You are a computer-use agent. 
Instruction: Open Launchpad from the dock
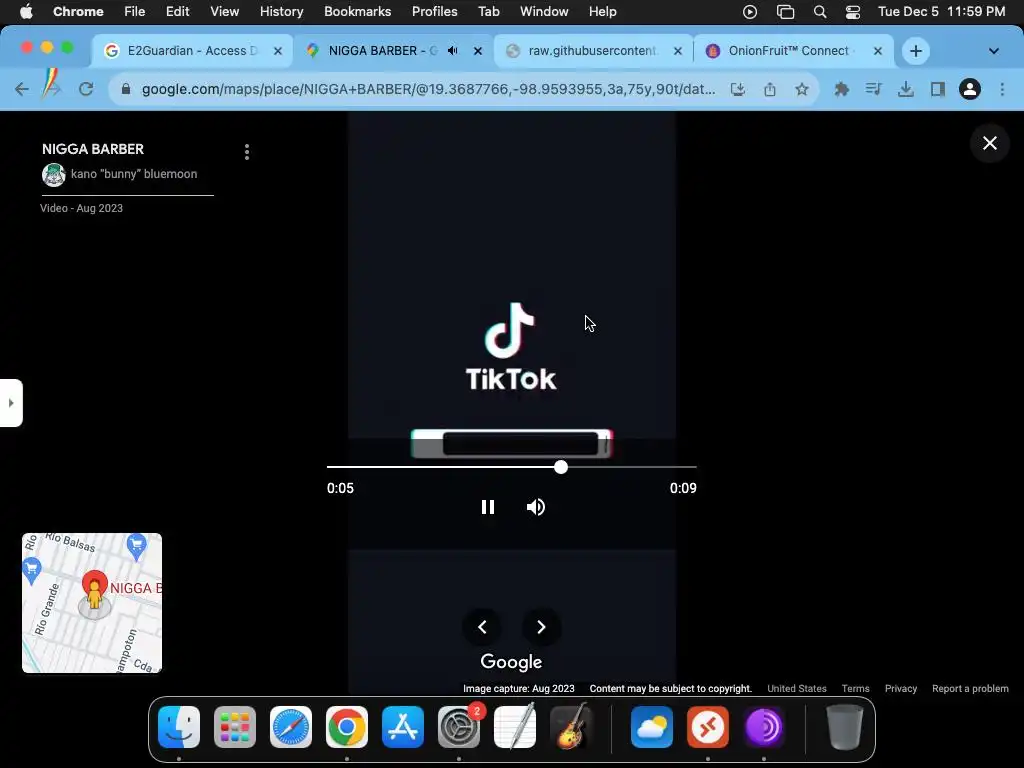point(235,727)
